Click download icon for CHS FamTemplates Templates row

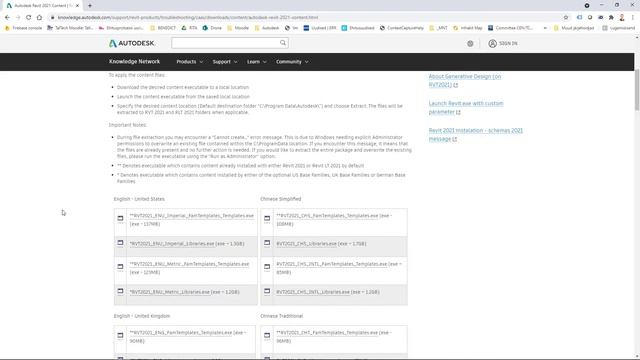pyautogui.click(x=267, y=218)
